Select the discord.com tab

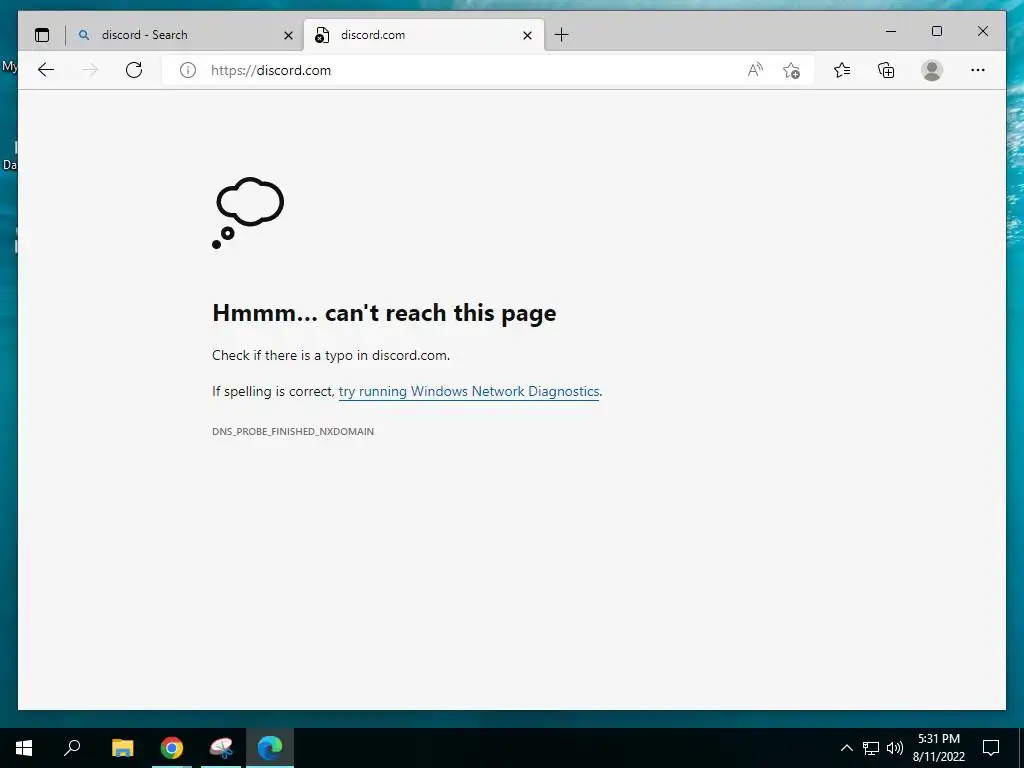[423, 35]
